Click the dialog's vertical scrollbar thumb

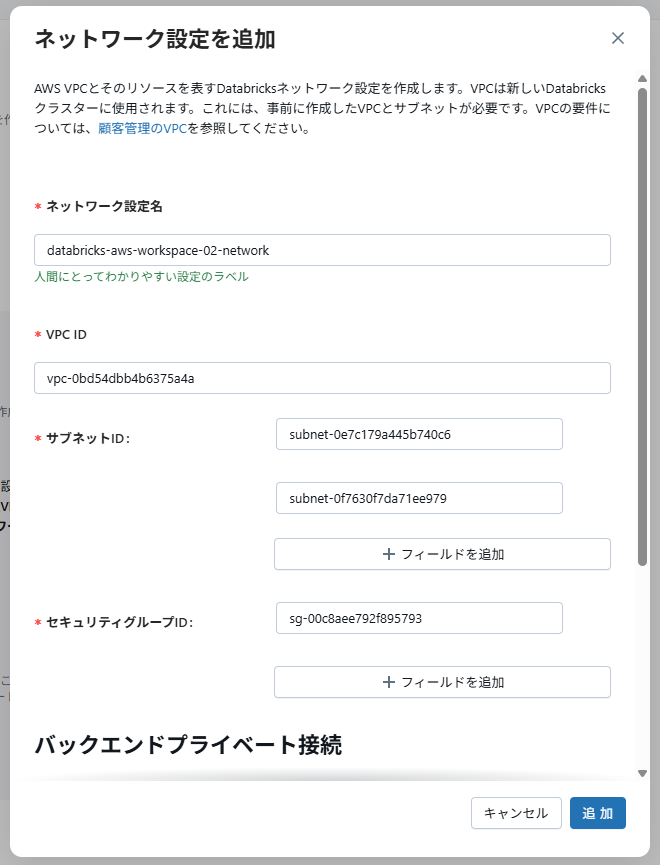pos(643,320)
